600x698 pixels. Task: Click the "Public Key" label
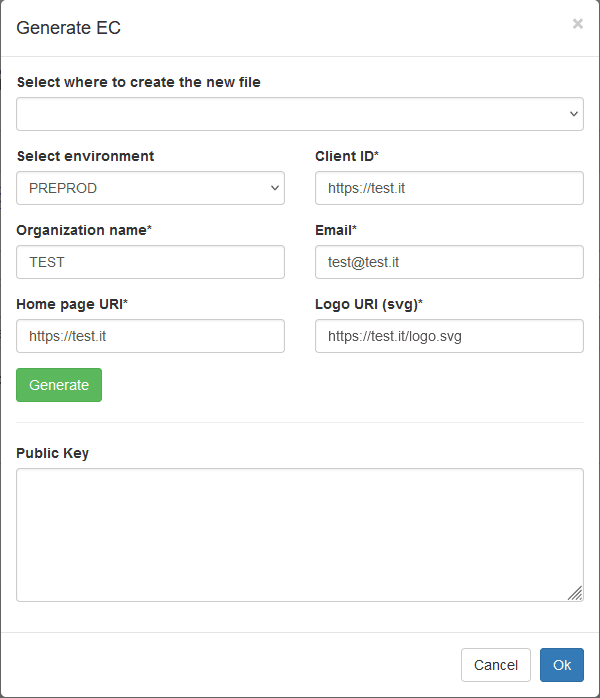click(53, 453)
